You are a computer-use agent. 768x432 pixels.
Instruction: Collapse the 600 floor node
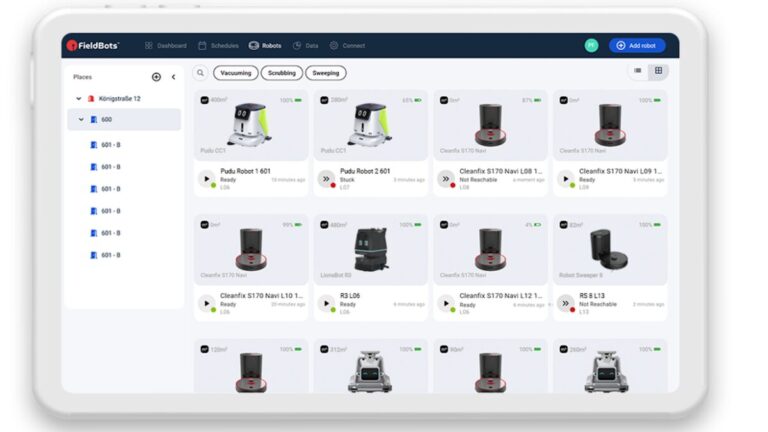(83, 120)
